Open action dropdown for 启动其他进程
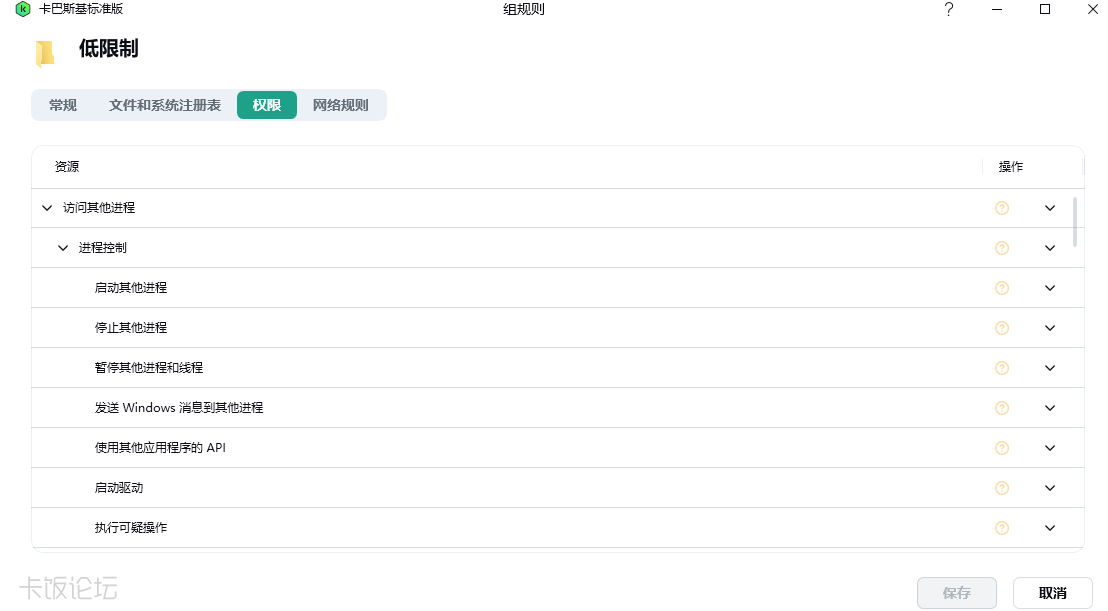Viewport: 1108px width, 611px height. point(1050,288)
